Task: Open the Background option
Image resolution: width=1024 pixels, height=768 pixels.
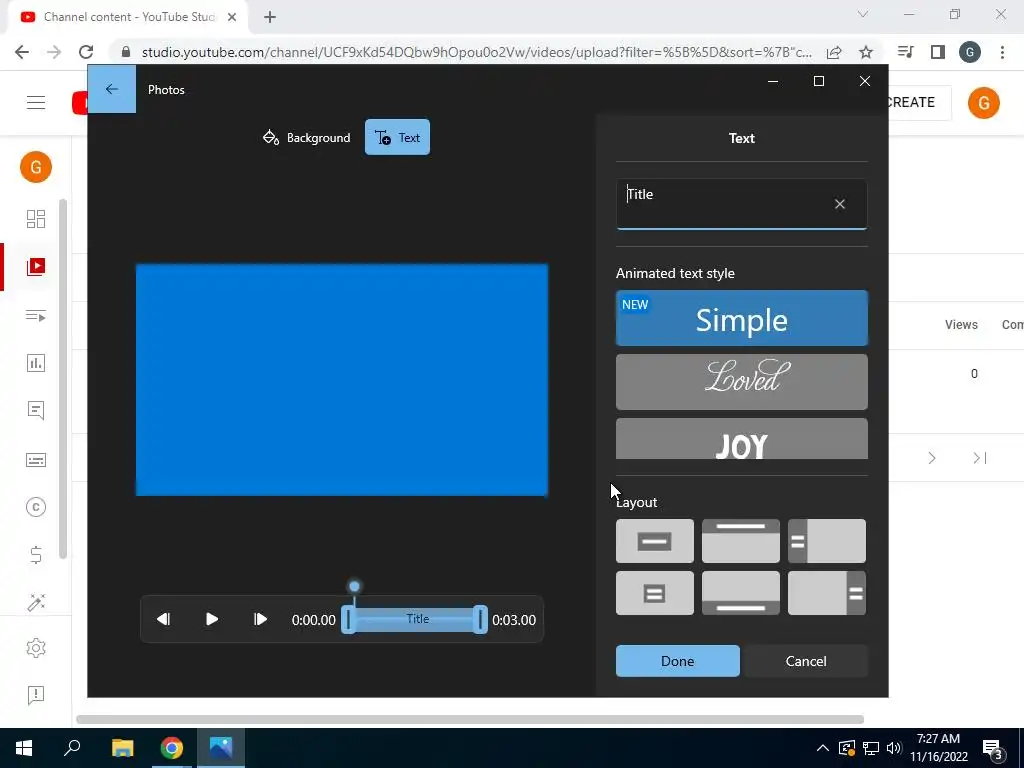Action: 306,137
